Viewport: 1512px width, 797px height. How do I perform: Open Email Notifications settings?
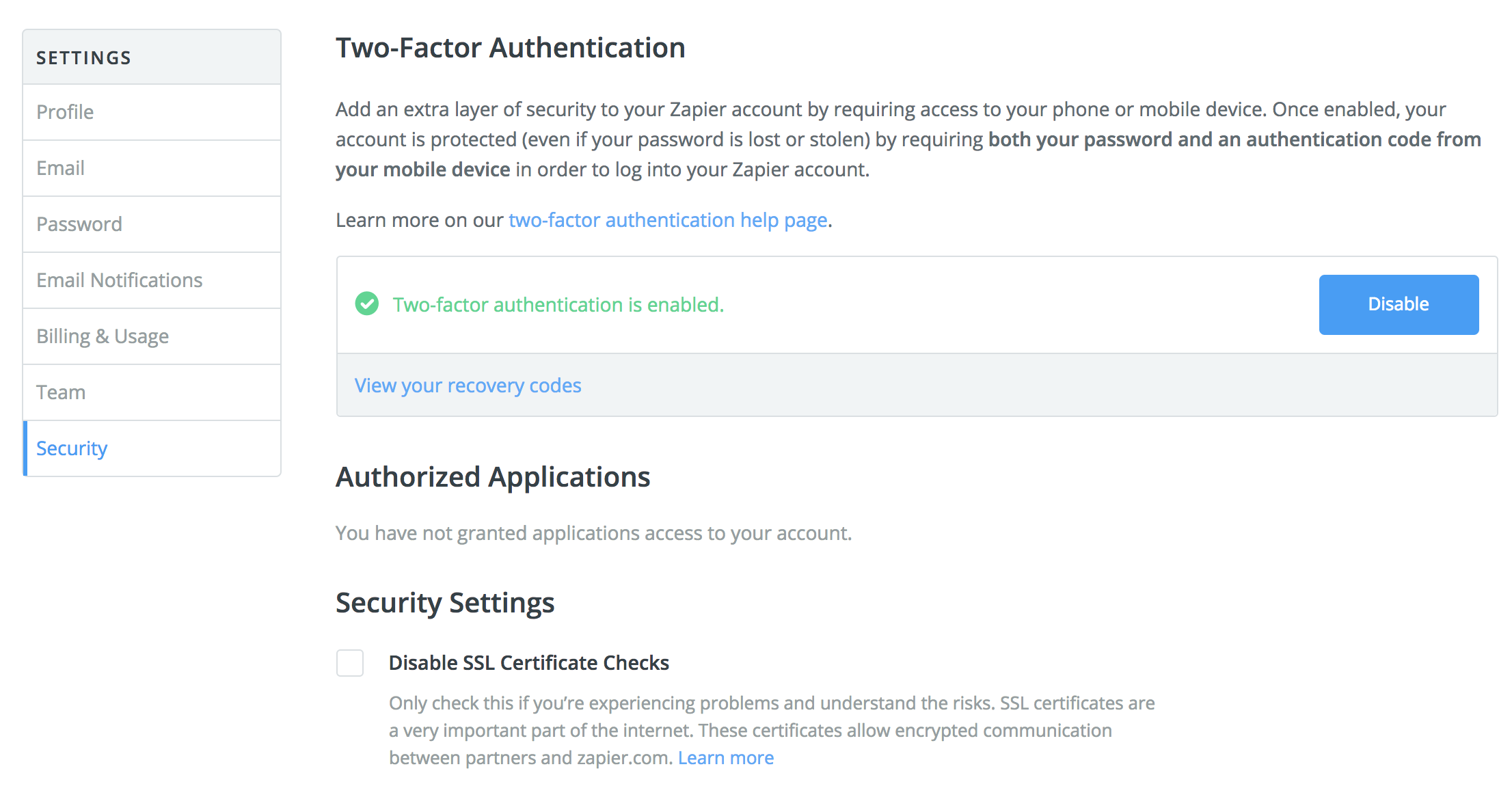(152, 280)
